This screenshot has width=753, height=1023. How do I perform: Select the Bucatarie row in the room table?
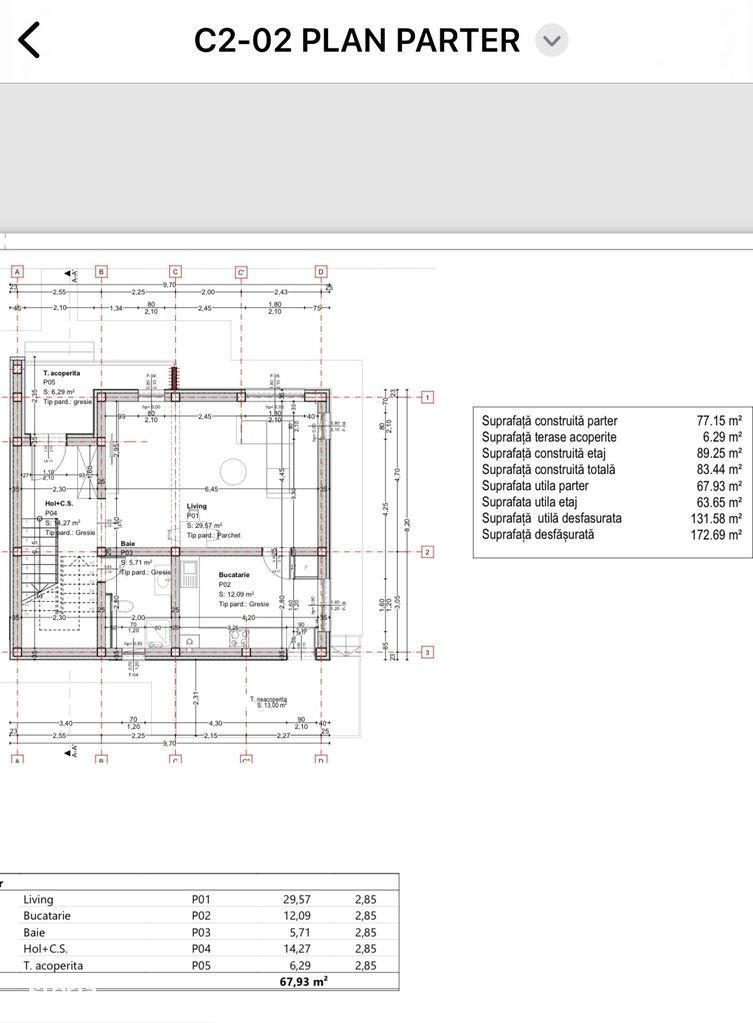pos(200,916)
